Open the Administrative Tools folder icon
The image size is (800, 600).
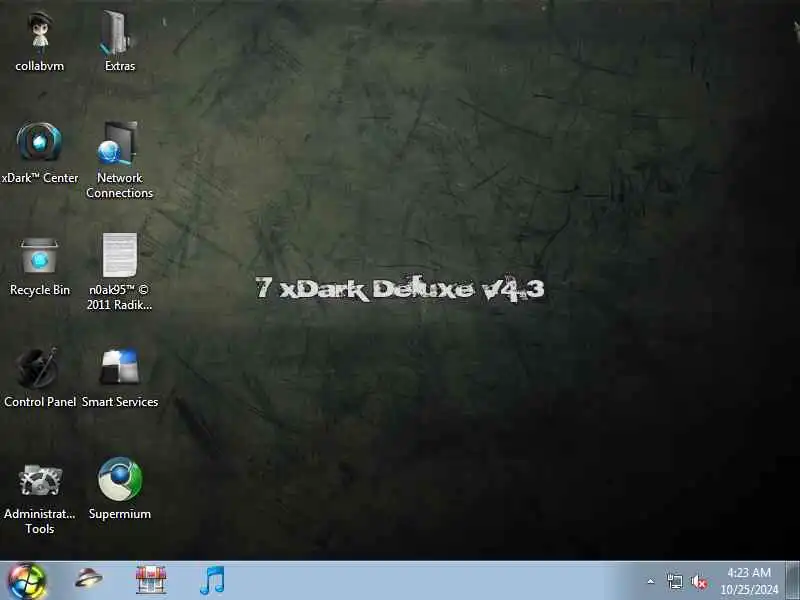point(40,497)
